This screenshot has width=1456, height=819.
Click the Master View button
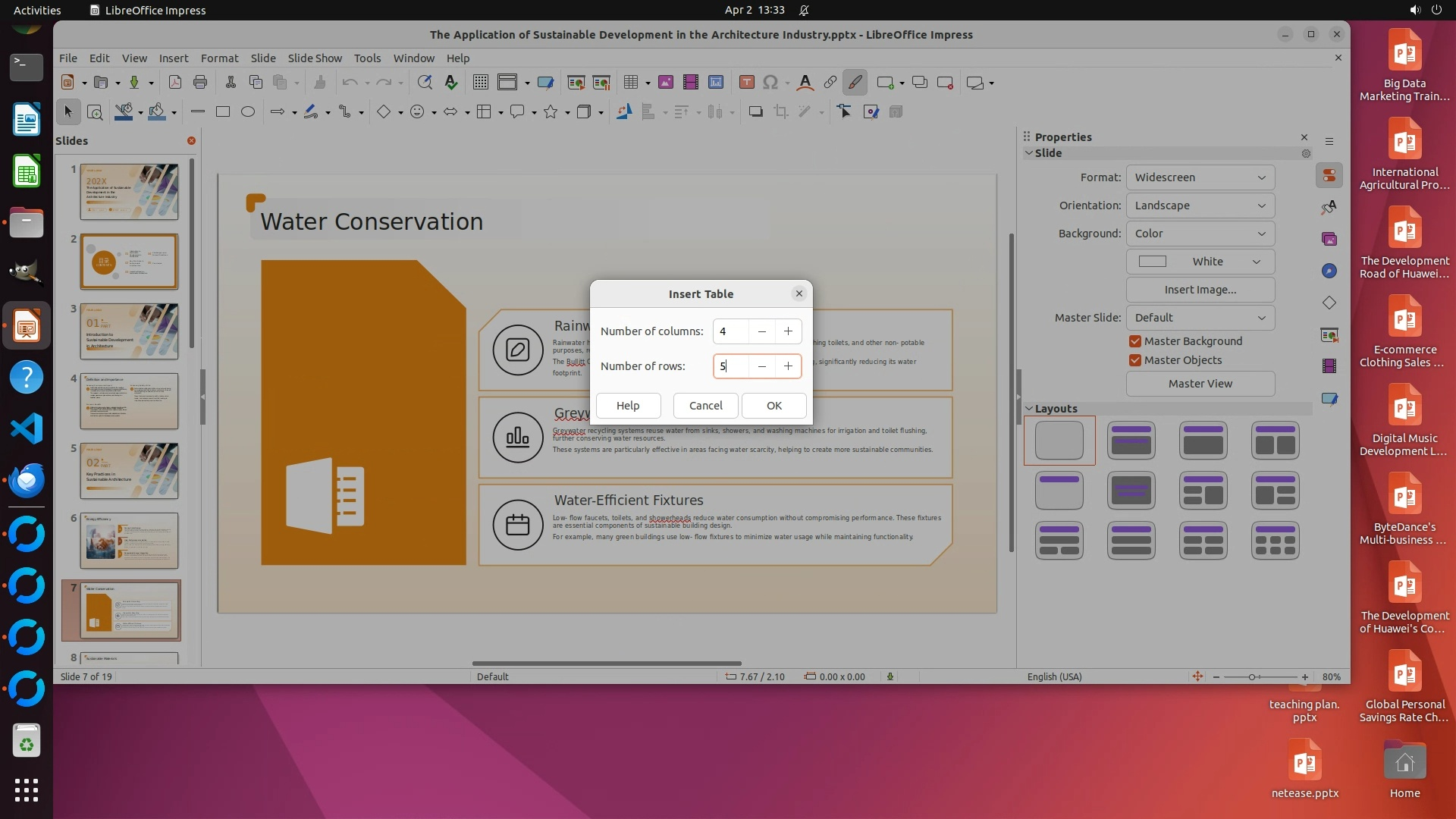click(1200, 384)
